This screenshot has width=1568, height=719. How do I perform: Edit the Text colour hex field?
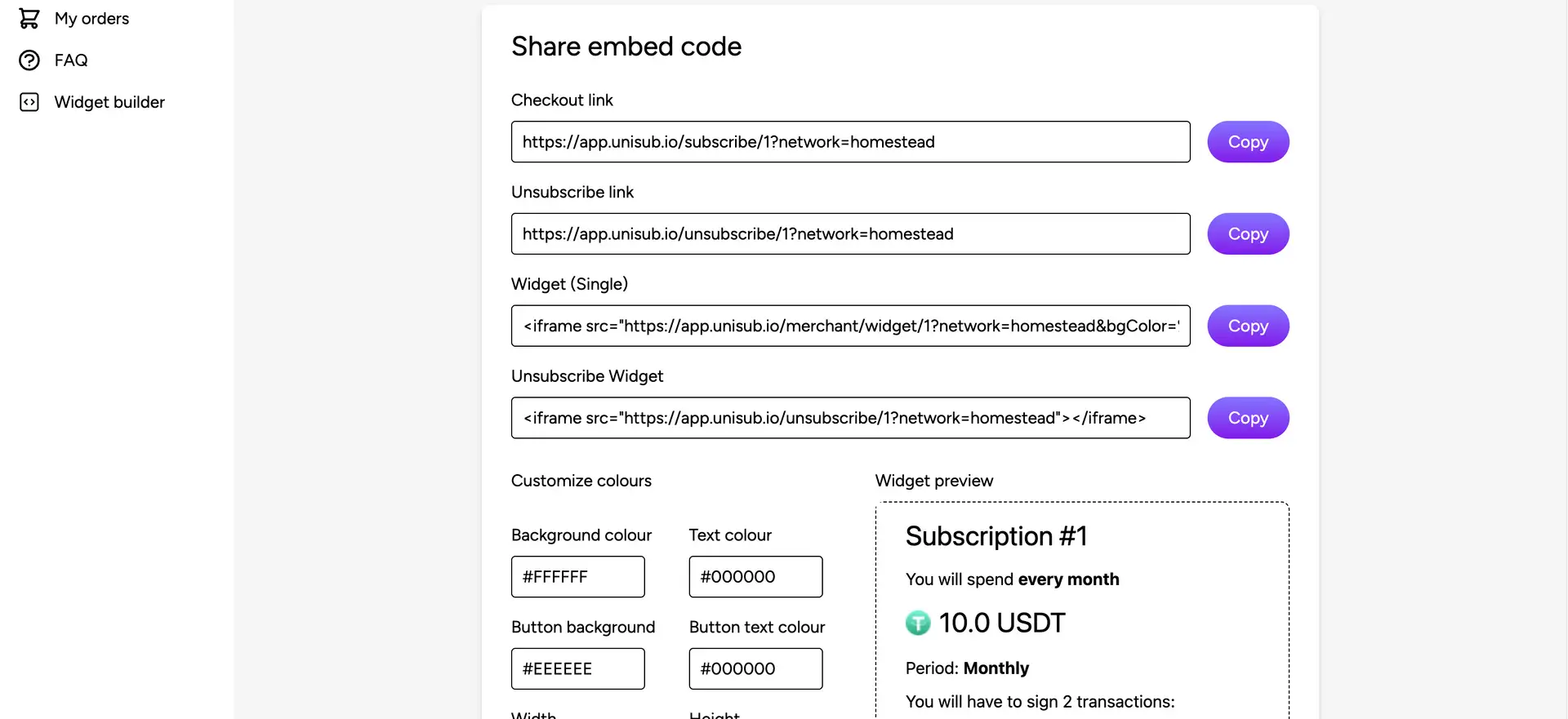[755, 577]
